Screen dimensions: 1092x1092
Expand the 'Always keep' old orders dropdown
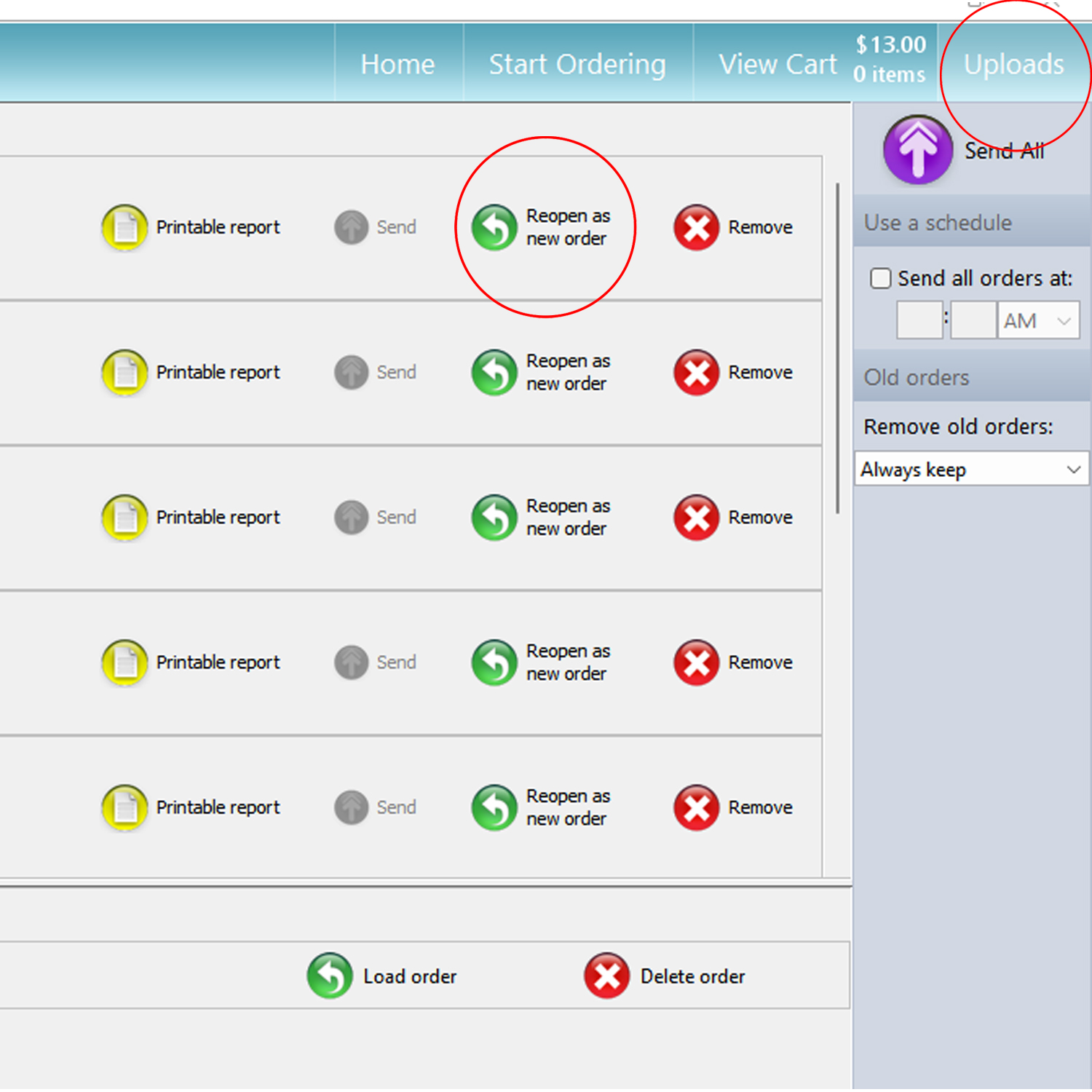pos(970,470)
